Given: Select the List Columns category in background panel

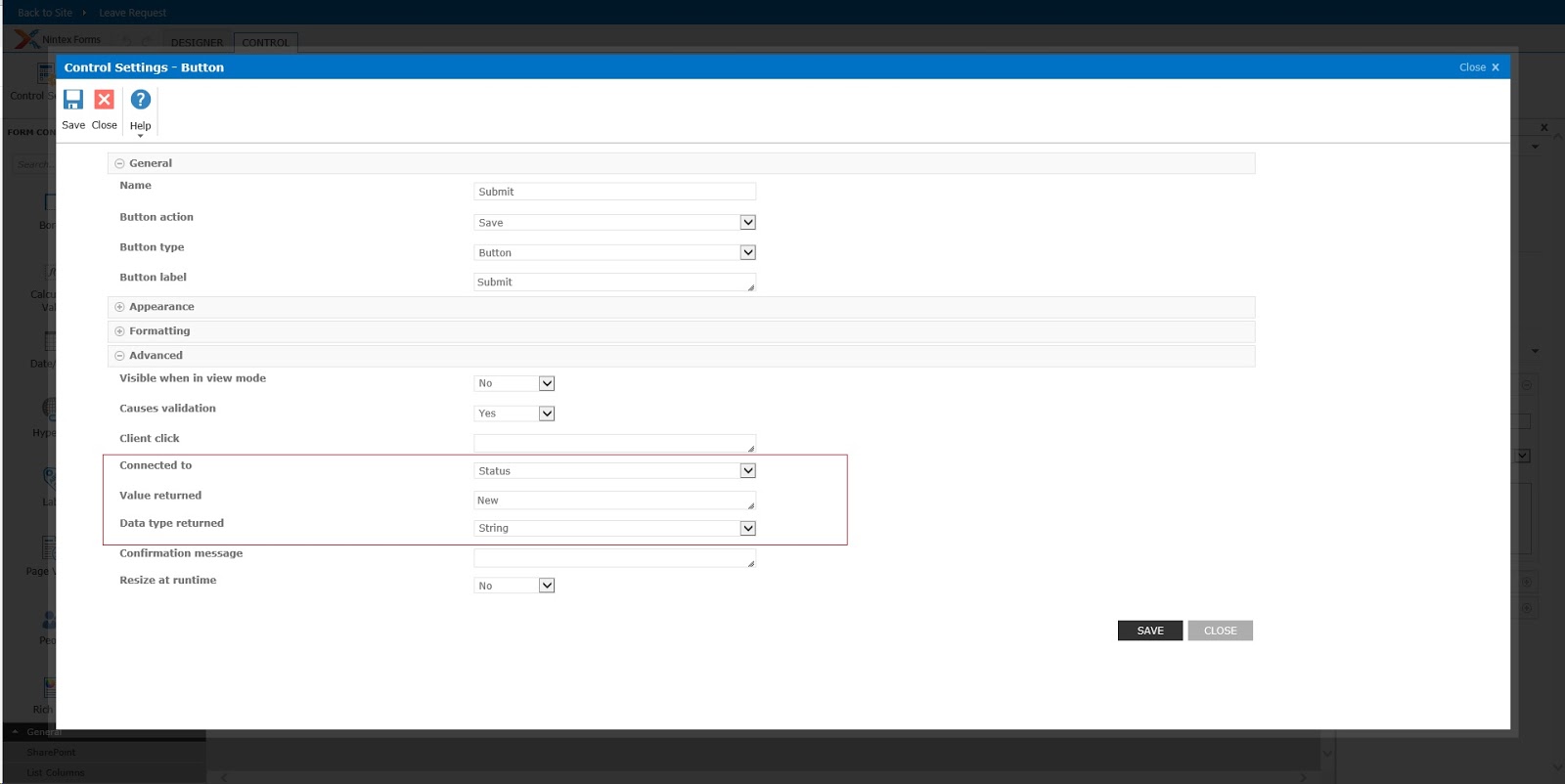Looking at the screenshot, I should tap(56, 773).
